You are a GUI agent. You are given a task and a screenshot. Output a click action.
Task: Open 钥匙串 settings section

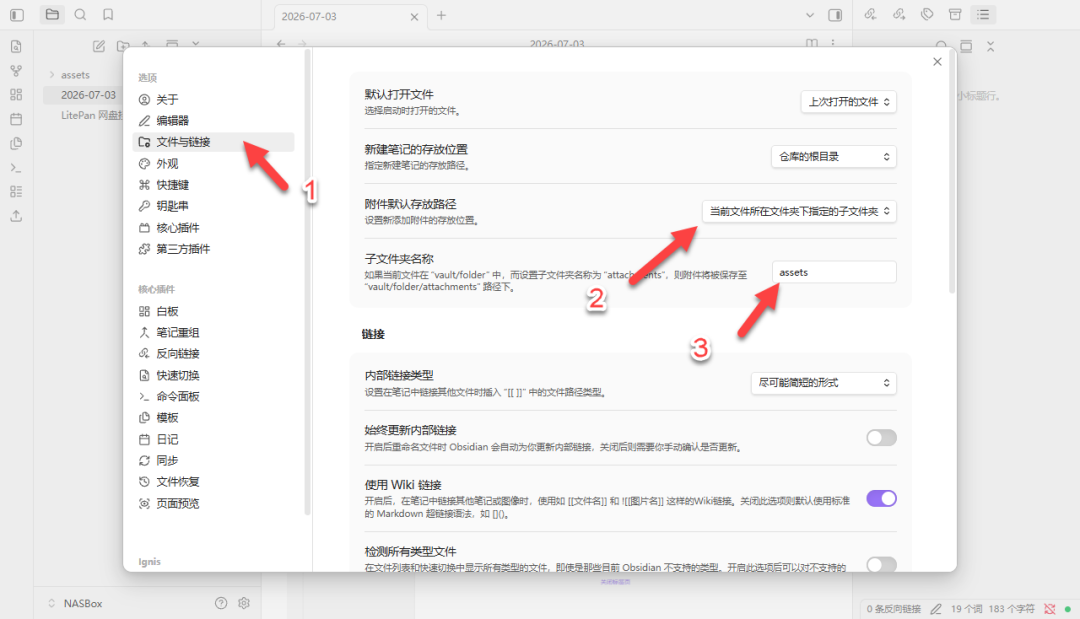(x=214, y=206)
